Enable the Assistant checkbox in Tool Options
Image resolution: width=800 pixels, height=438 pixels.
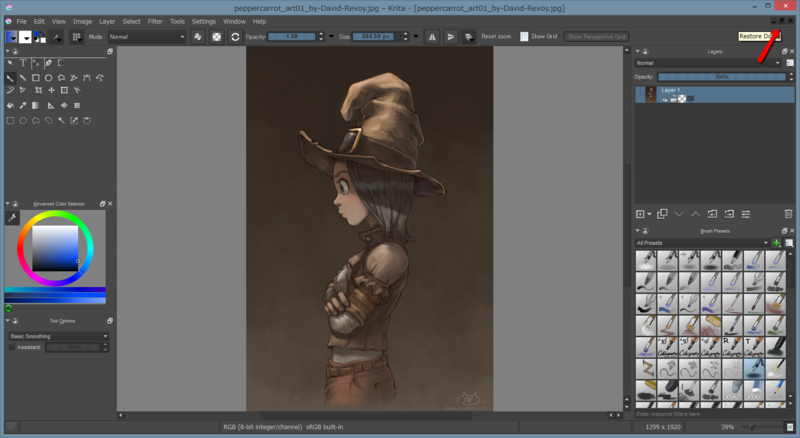[x=11, y=347]
